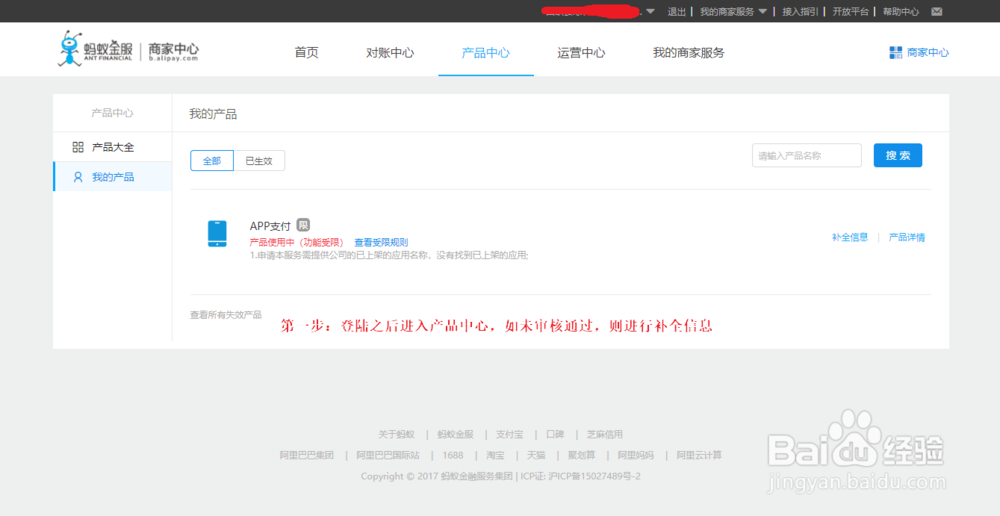Viewport: 1000px width, 516px height.
Task: Click 退出 to log out
Action: (x=677, y=11)
